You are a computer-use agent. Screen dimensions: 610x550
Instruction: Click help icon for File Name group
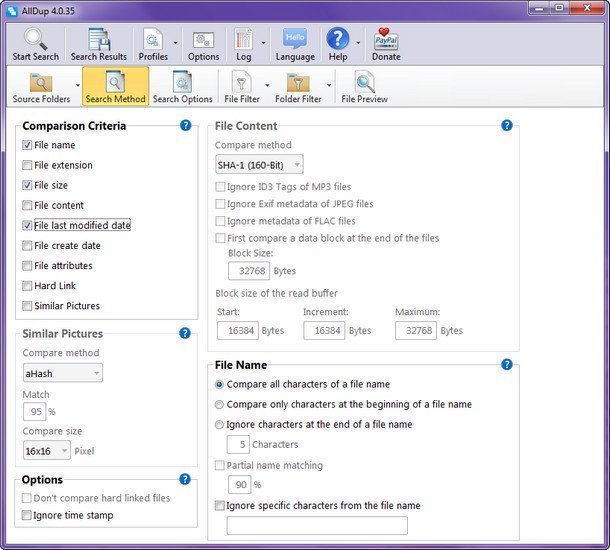507,364
